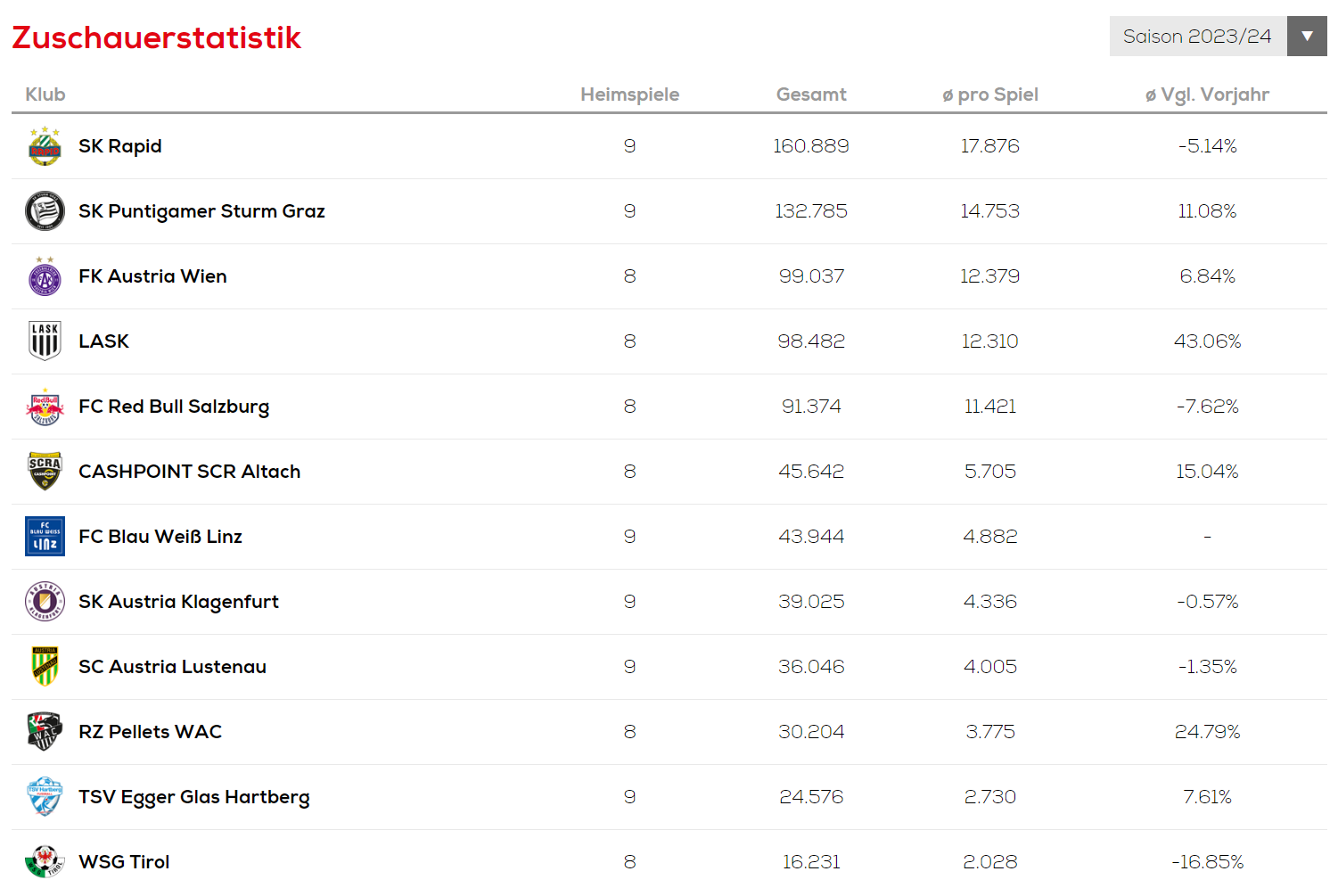This screenshot has height=896, width=1338.
Task: Select average attendance 5.705
Action: pyautogui.click(x=990, y=472)
